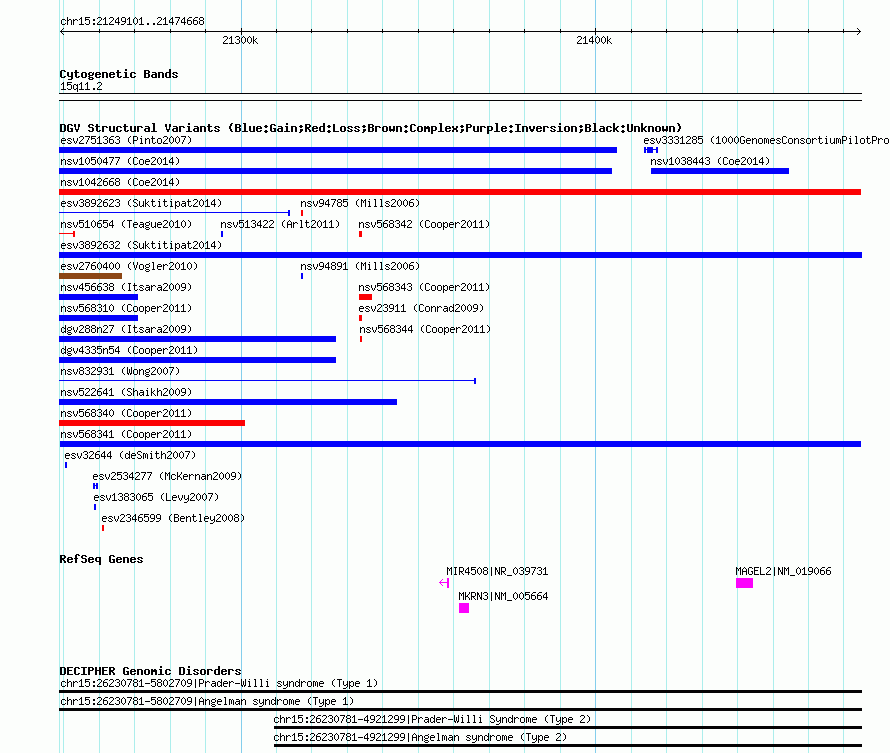The image size is (890, 753).
Task: Click the esv23911 (Conrad2009) red marker
Action: tap(360, 318)
